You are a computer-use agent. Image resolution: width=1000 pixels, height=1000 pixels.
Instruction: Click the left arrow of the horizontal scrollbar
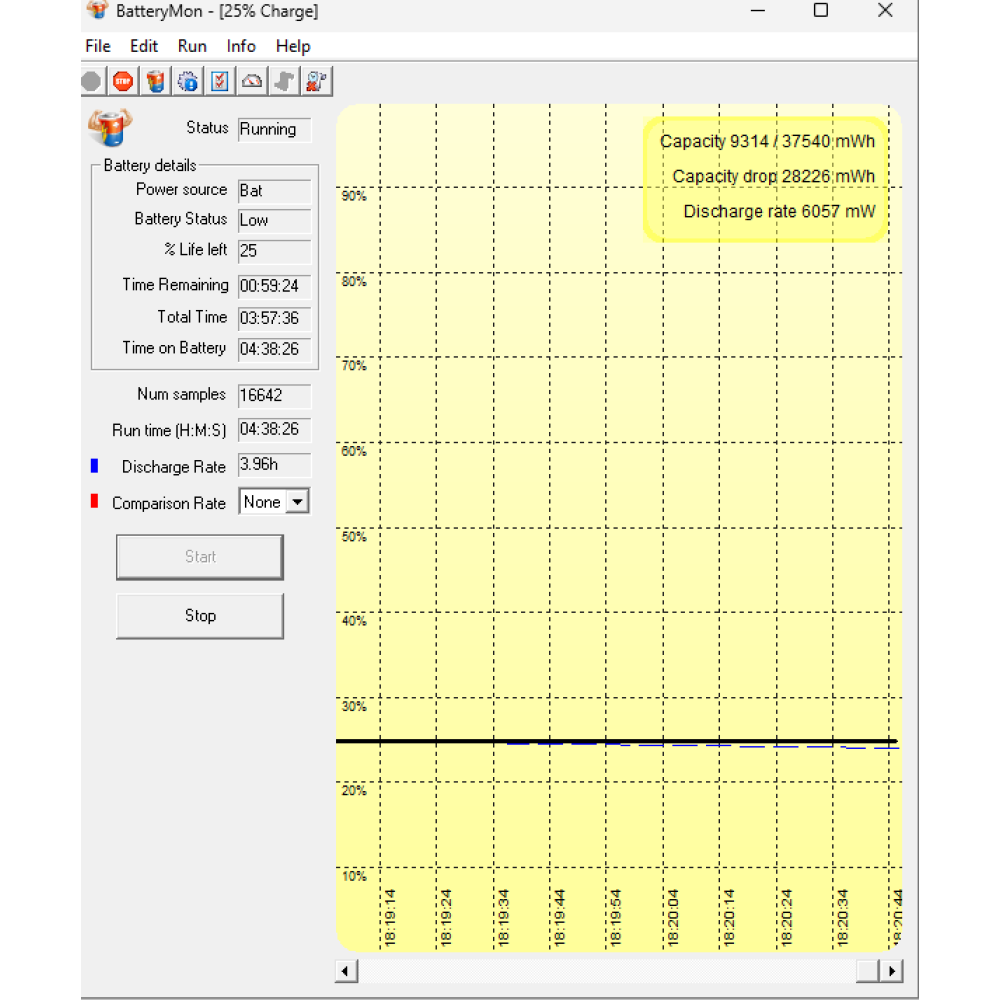(x=346, y=970)
